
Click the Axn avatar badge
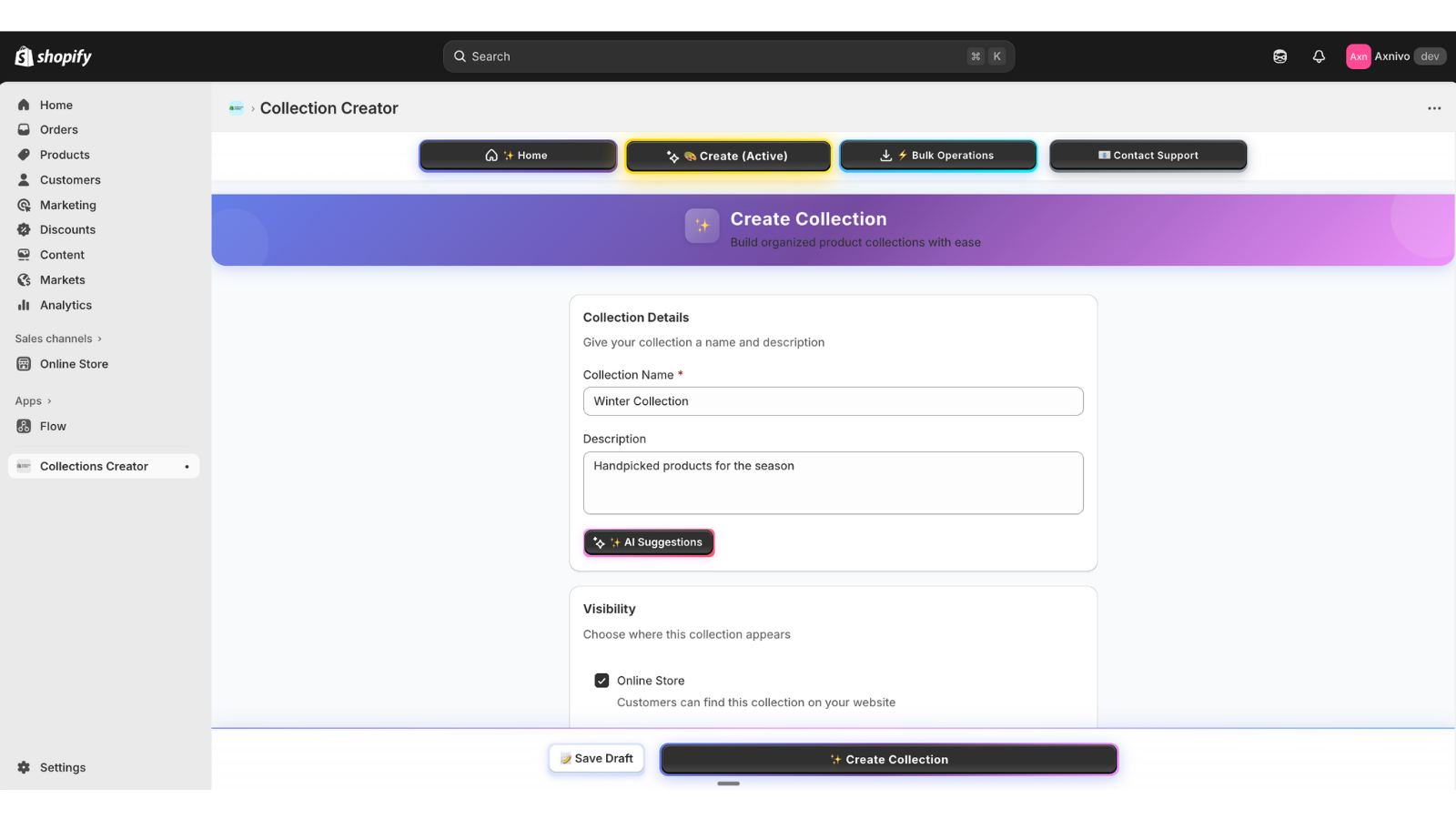[x=1358, y=56]
